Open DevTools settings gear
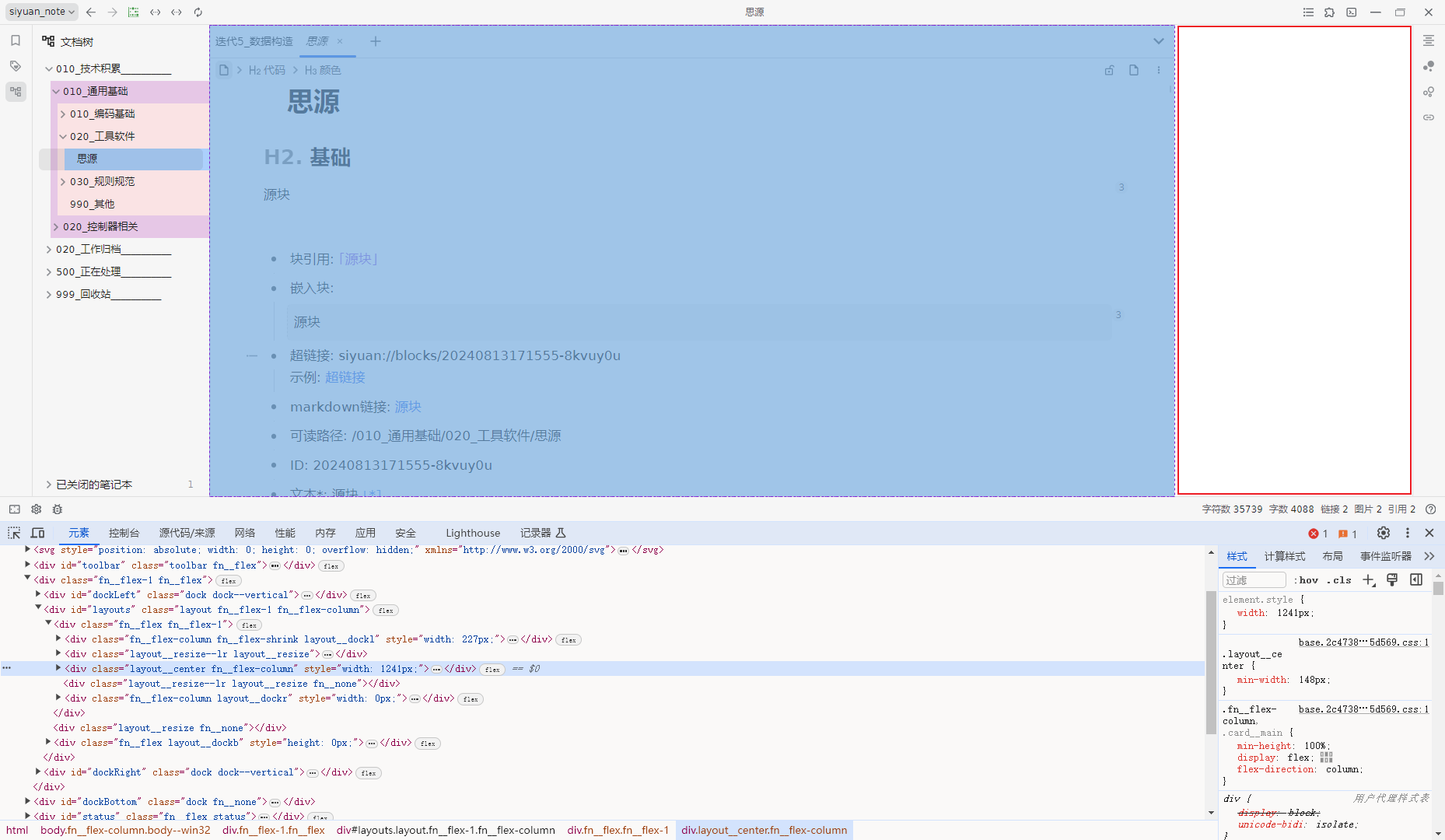Viewport: 1445px width, 840px height. [1384, 533]
